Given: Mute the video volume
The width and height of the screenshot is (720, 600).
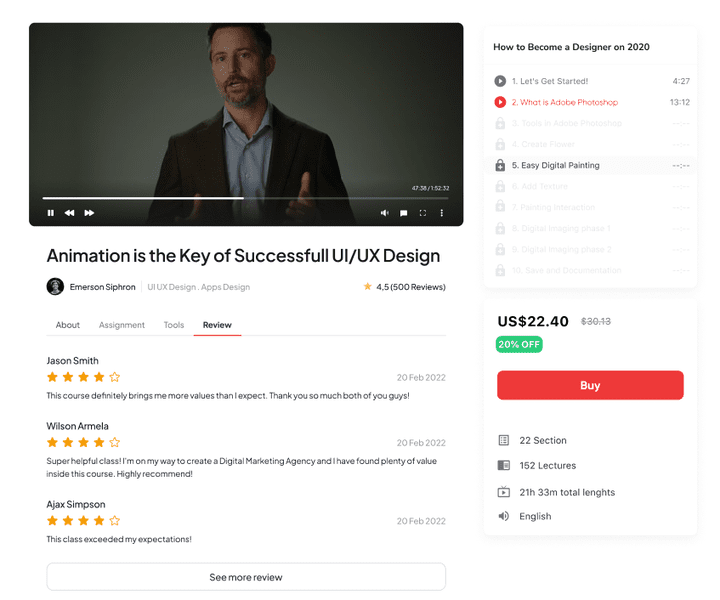Looking at the screenshot, I should pos(385,213).
